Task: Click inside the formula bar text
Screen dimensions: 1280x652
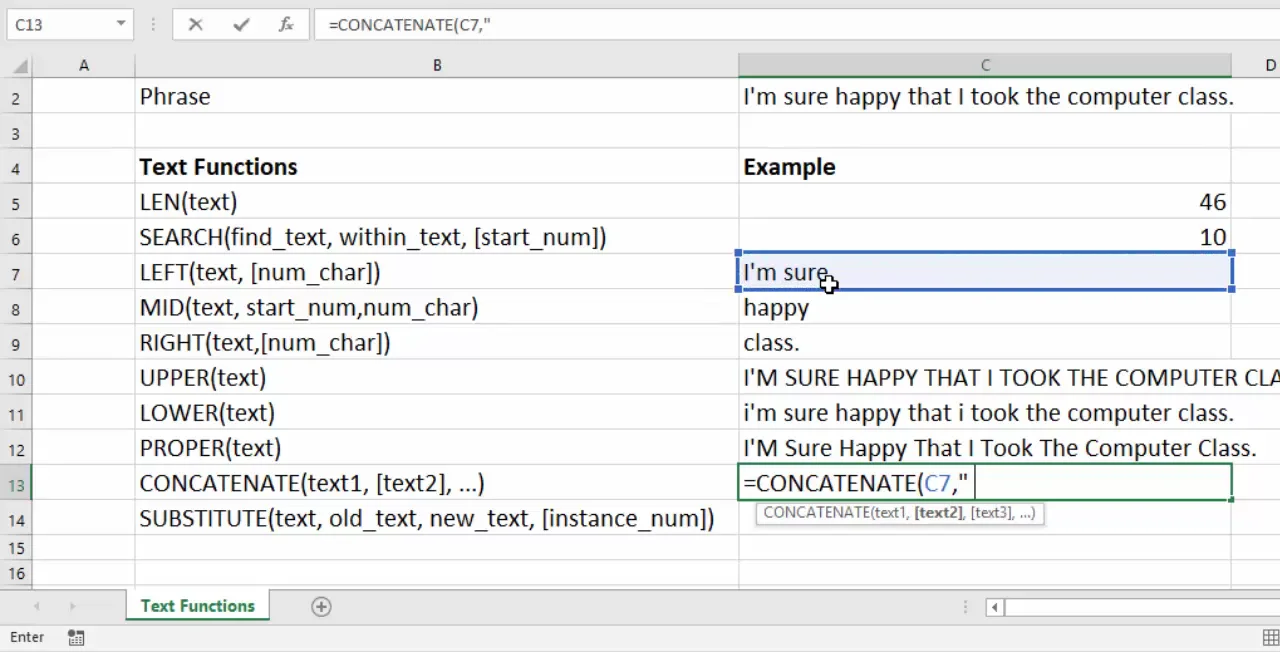Action: (600, 25)
